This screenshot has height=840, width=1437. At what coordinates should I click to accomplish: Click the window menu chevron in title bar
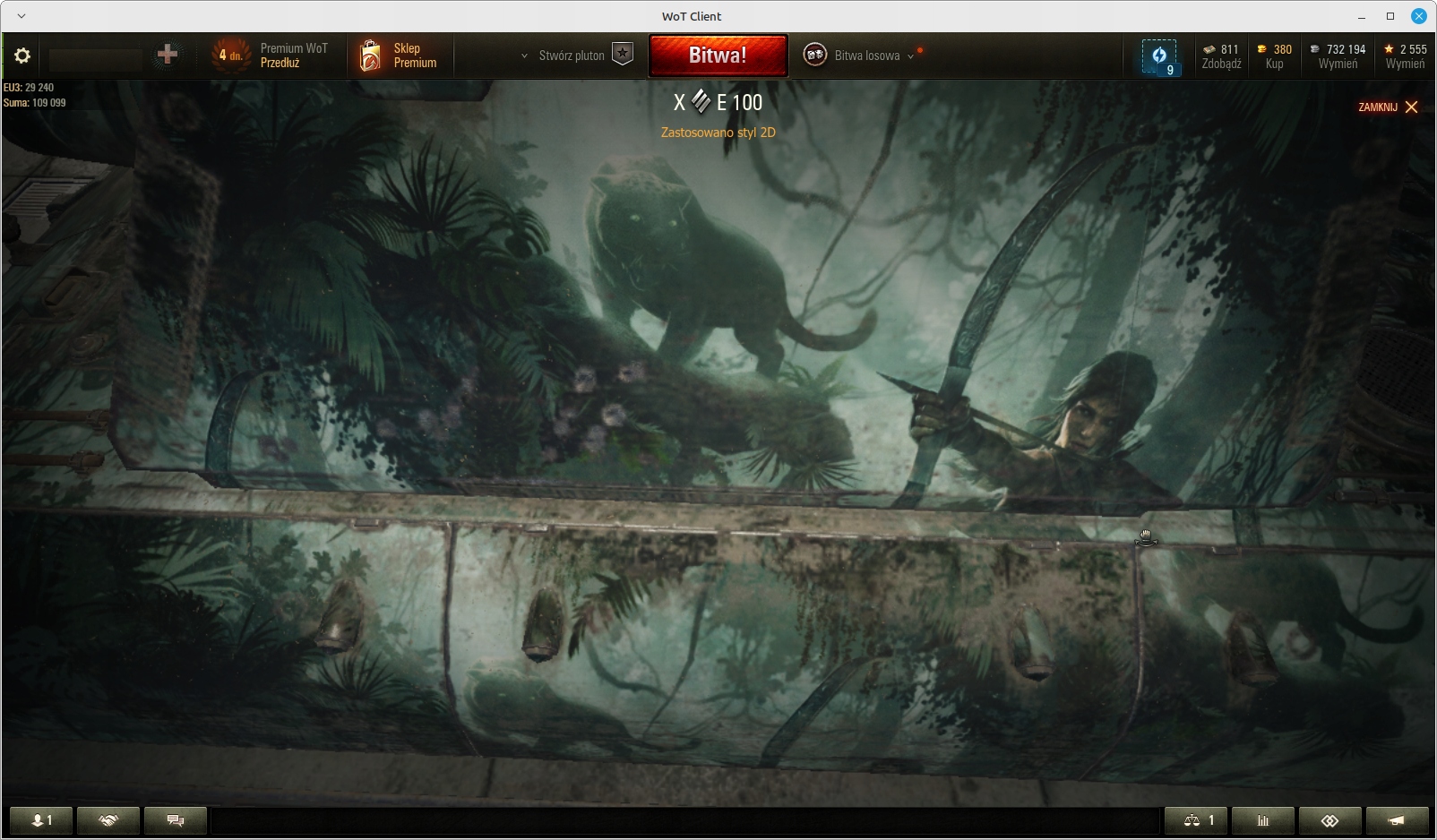pos(22,16)
